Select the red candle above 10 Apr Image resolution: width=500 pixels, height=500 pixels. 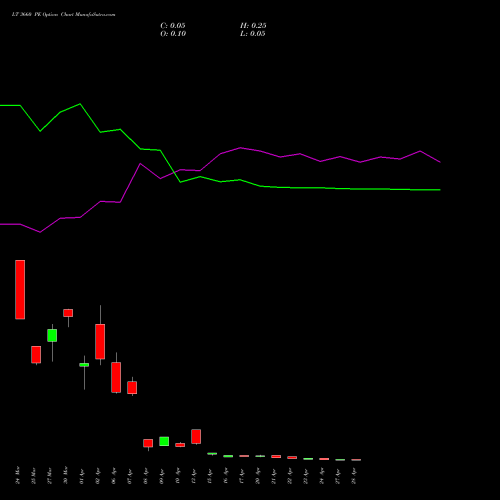point(180,445)
